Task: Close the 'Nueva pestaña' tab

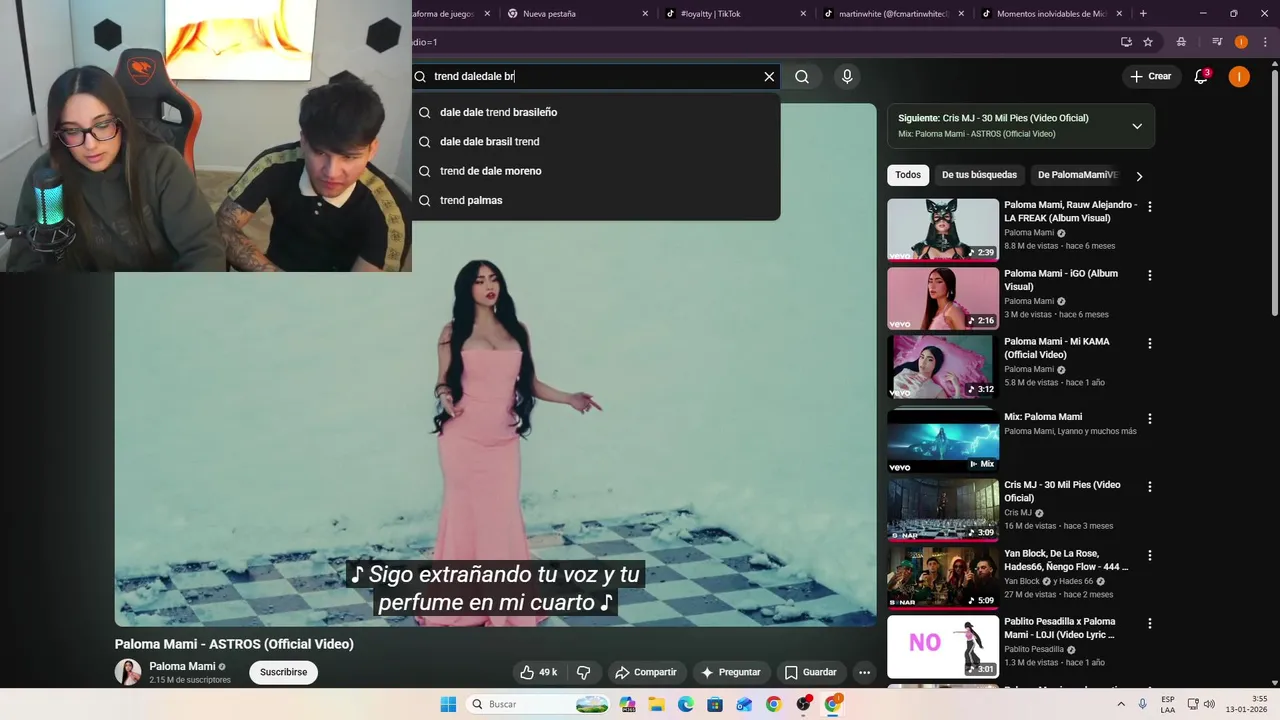Action: (645, 14)
